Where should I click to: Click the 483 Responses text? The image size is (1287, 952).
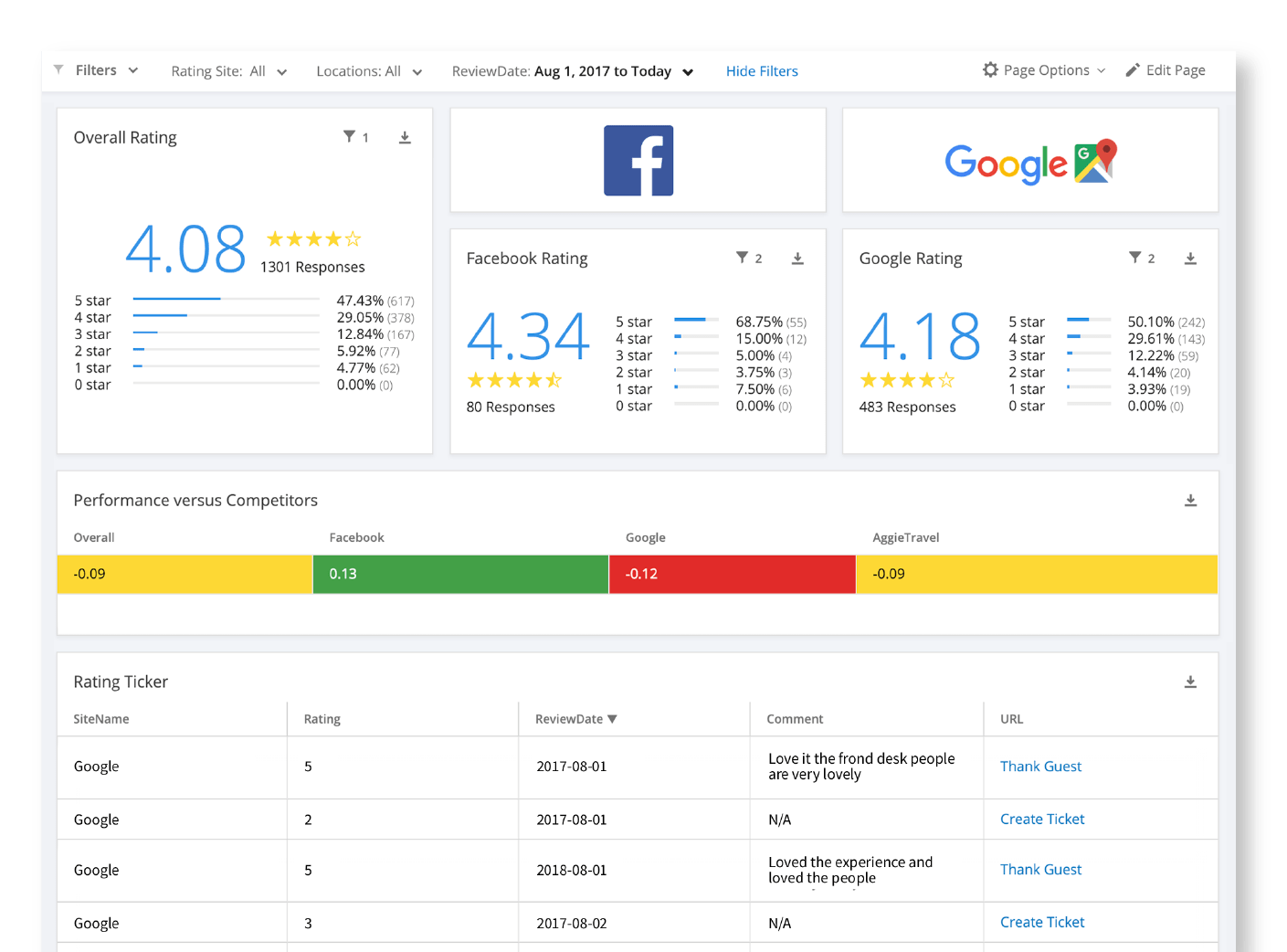907,407
